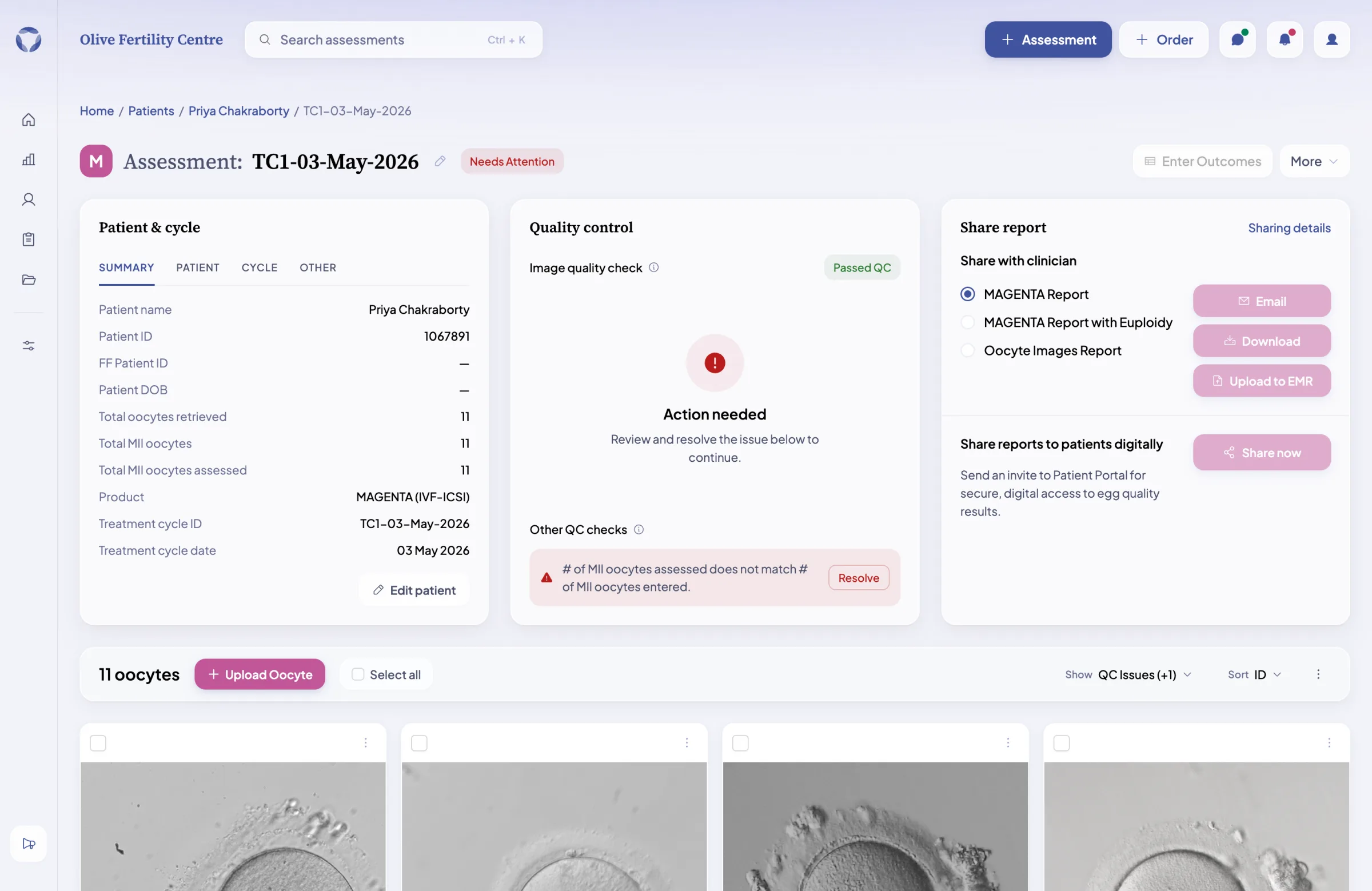Click Patient ID value 1067891
Viewport: 1372px width, 891px height.
pyautogui.click(x=446, y=336)
